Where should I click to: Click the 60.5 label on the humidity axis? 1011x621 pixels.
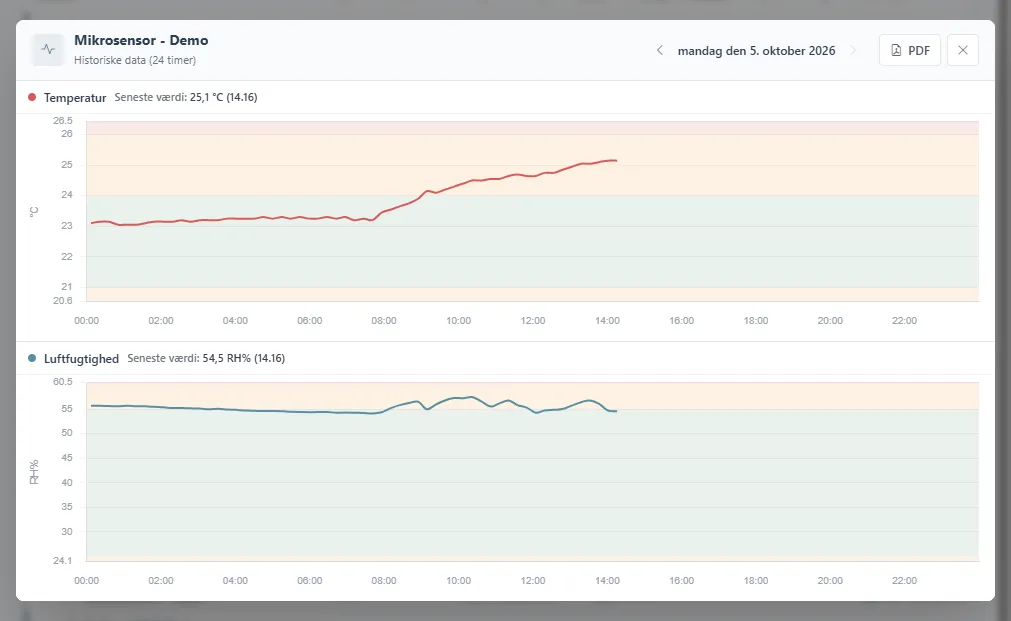coord(63,382)
